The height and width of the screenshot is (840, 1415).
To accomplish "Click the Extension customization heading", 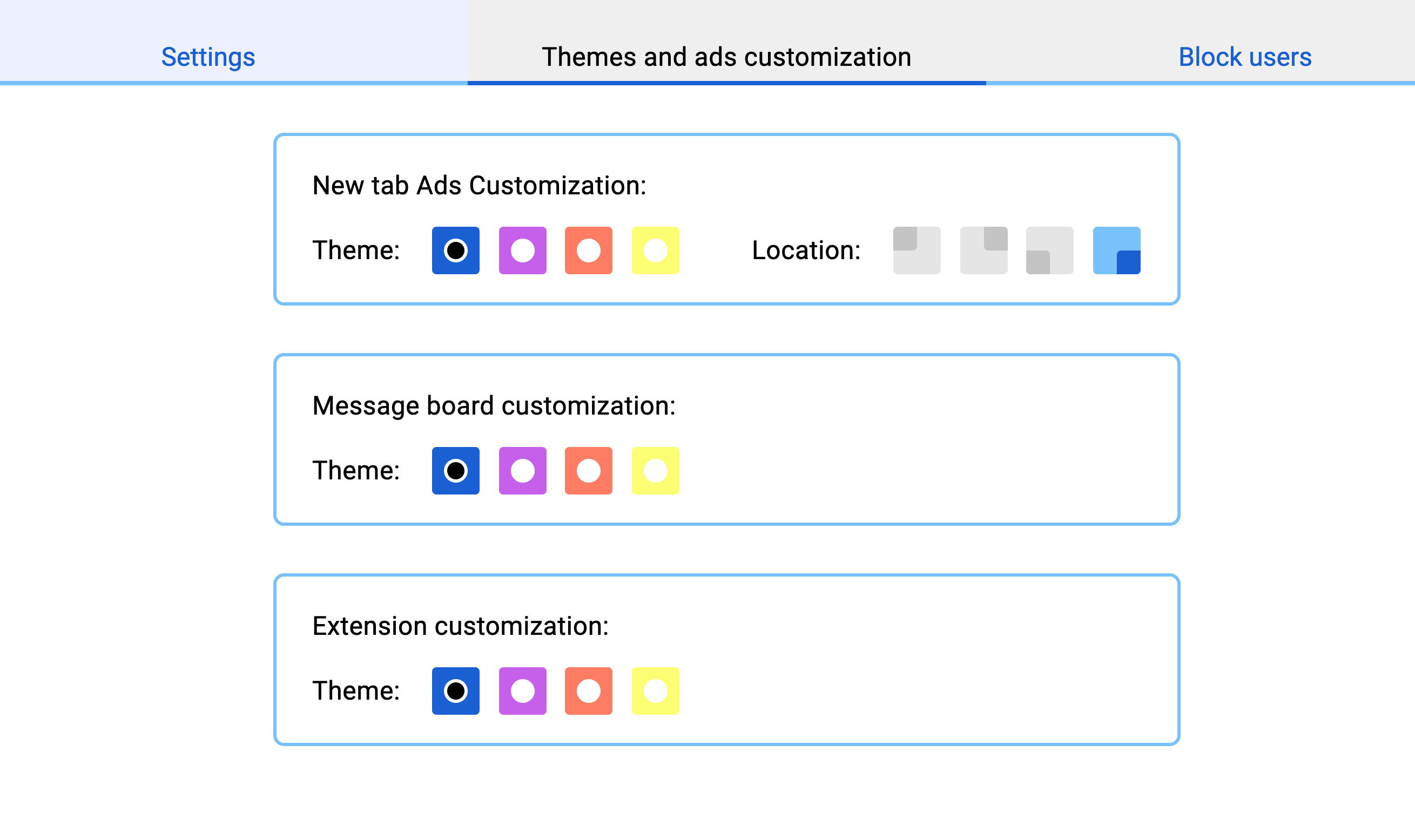I will [460, 626].
